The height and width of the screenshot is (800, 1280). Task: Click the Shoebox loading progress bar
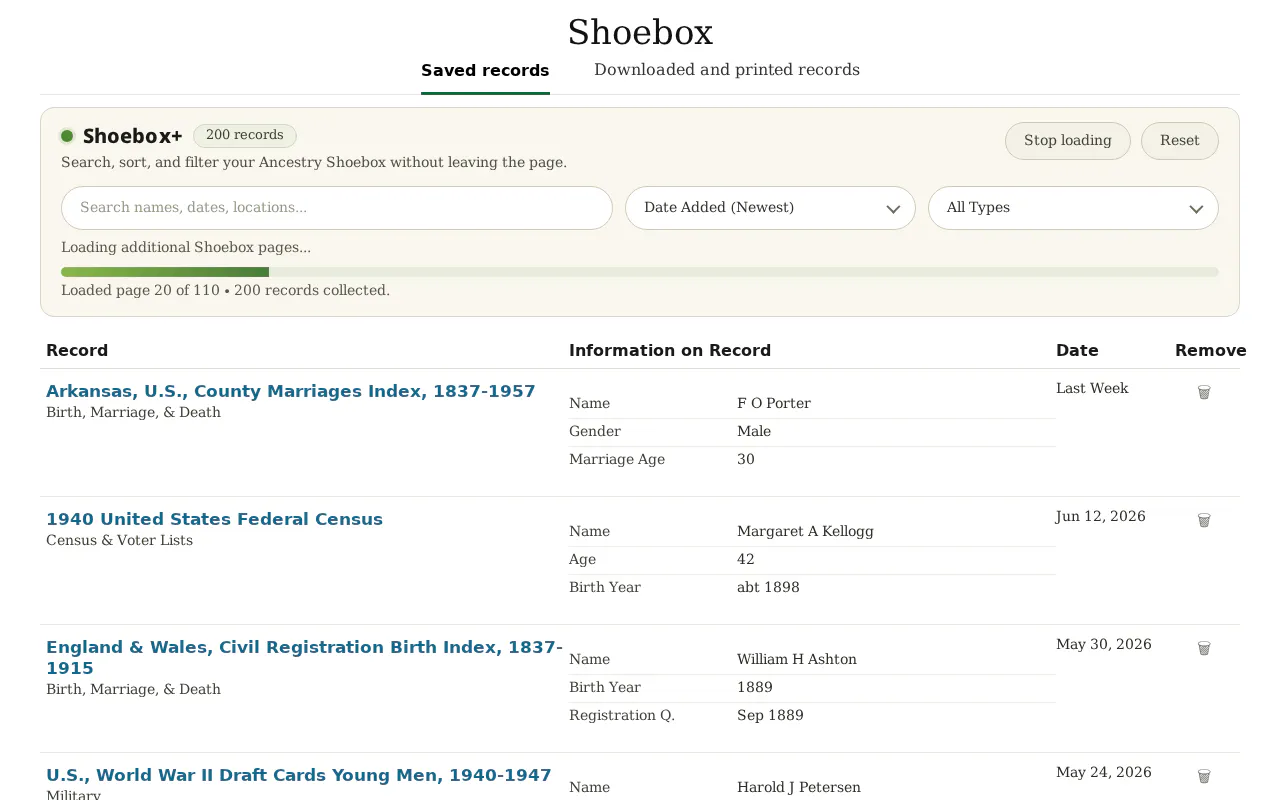[x=640, y=272]
